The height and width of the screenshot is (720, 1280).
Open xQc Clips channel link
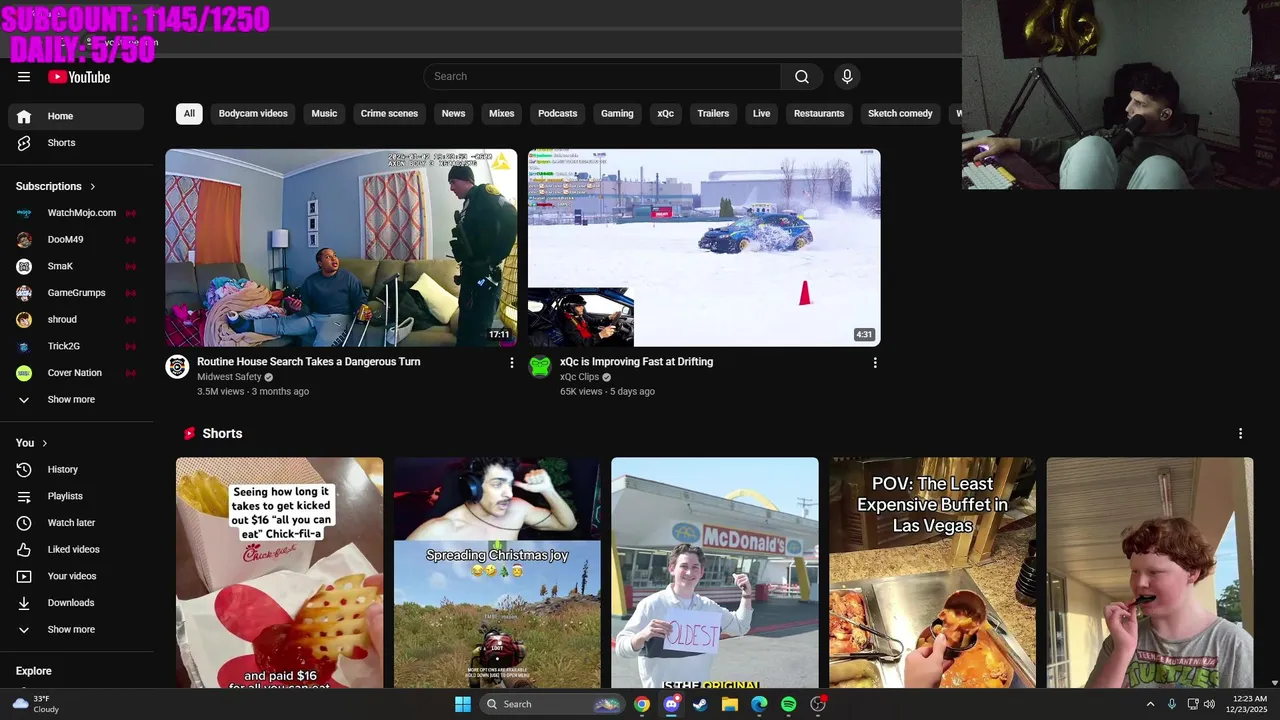pyautogui.click(x=579, y=377)
